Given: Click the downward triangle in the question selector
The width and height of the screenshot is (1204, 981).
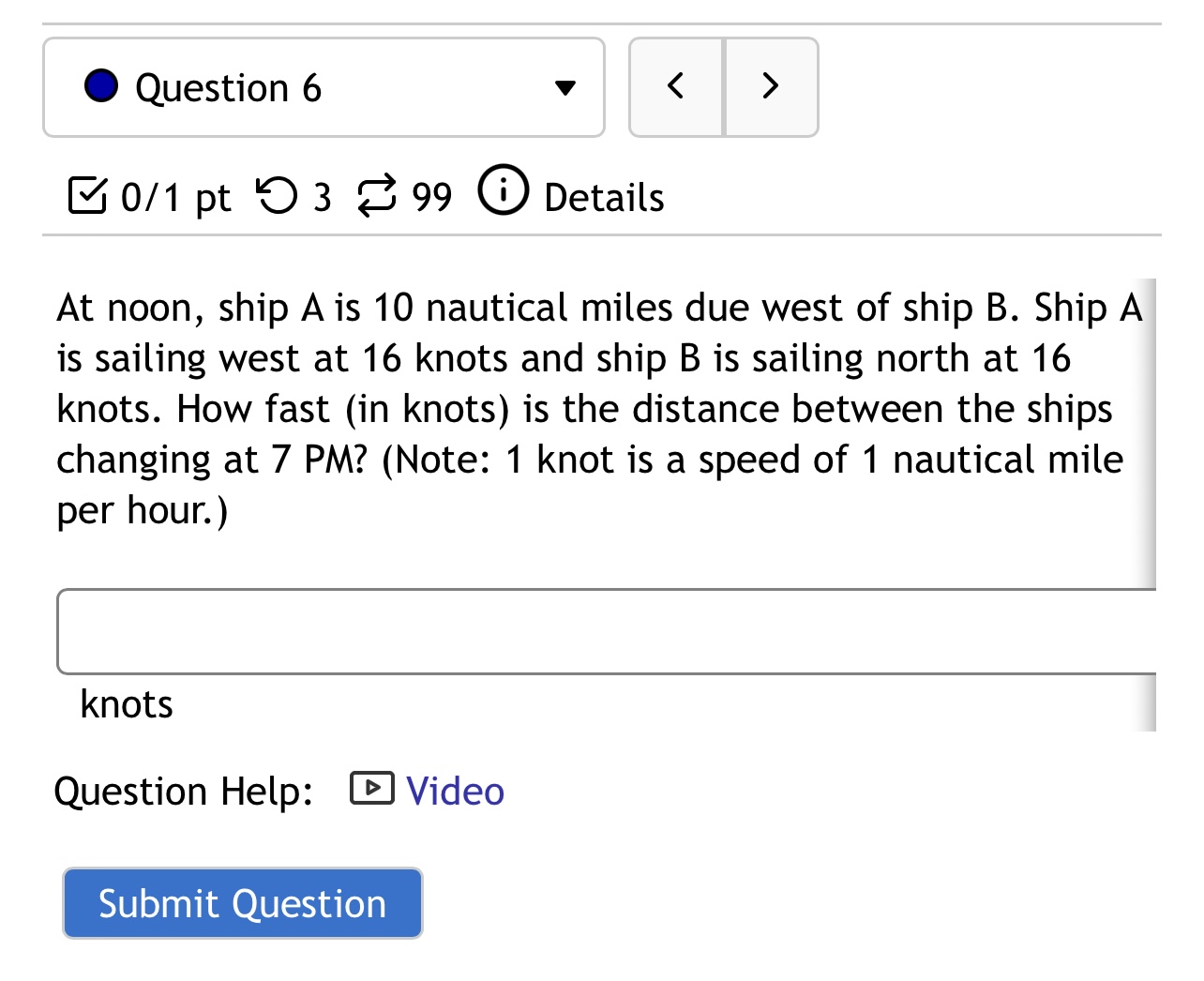Looking at the screenshot, I should (x=565, y=87).
